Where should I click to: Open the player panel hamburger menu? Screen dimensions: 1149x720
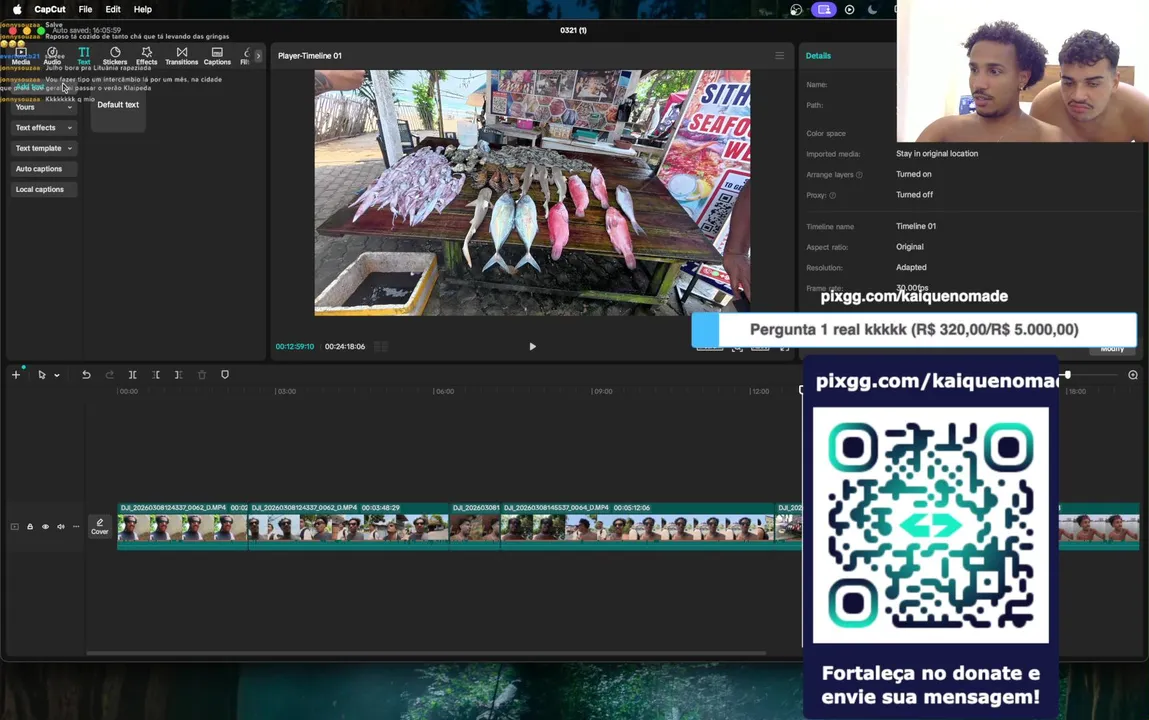(x=780, y=56)
